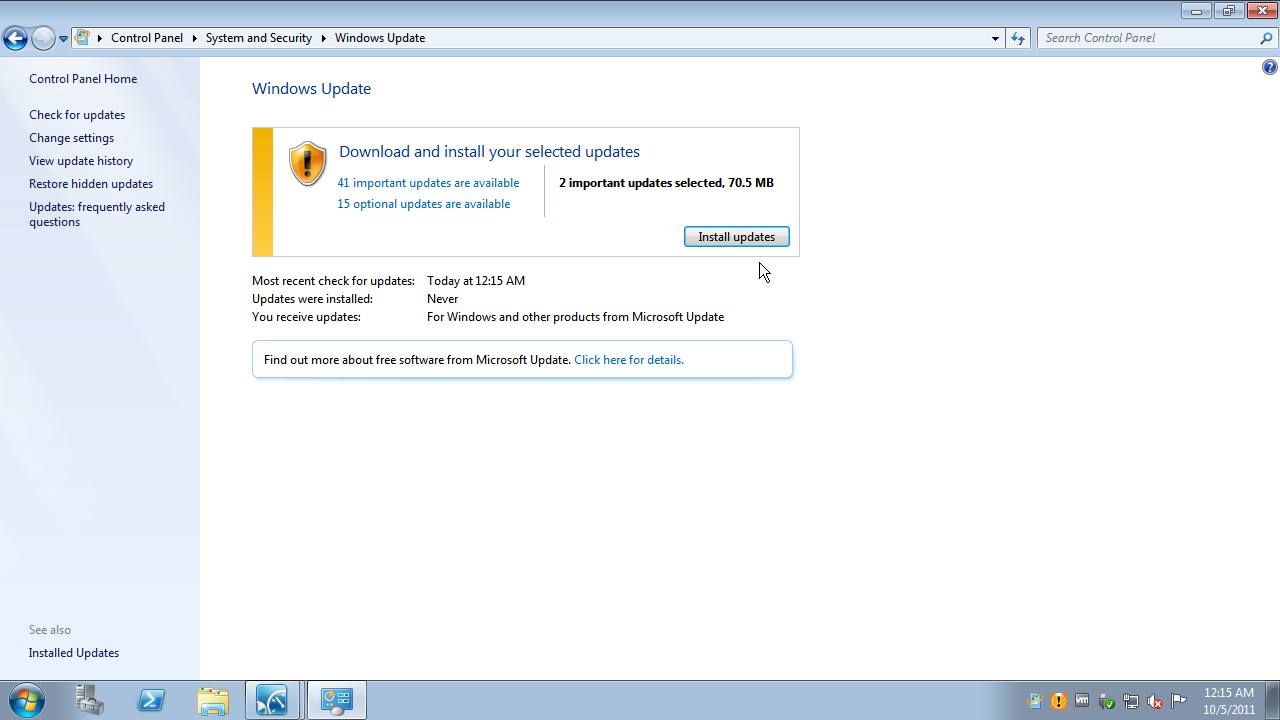1280x720 pixels.
Task: Click the Windows Update breadcrumb segment
Action: click(x=380, y=38)
